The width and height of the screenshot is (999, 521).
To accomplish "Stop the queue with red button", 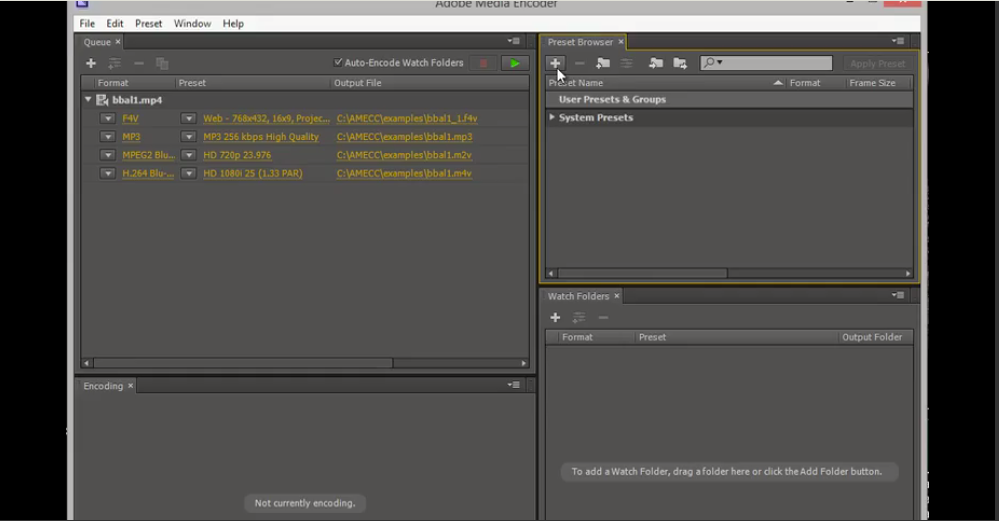I will click(x=484, y=63).
